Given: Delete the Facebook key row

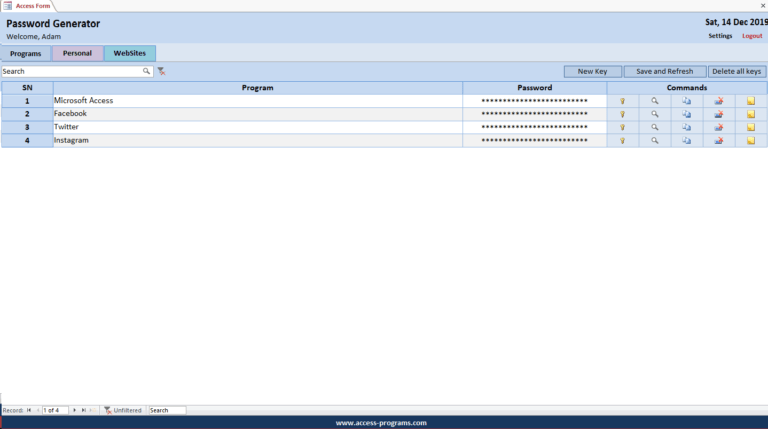Looking at the screenshot, I should click(719, 114).
